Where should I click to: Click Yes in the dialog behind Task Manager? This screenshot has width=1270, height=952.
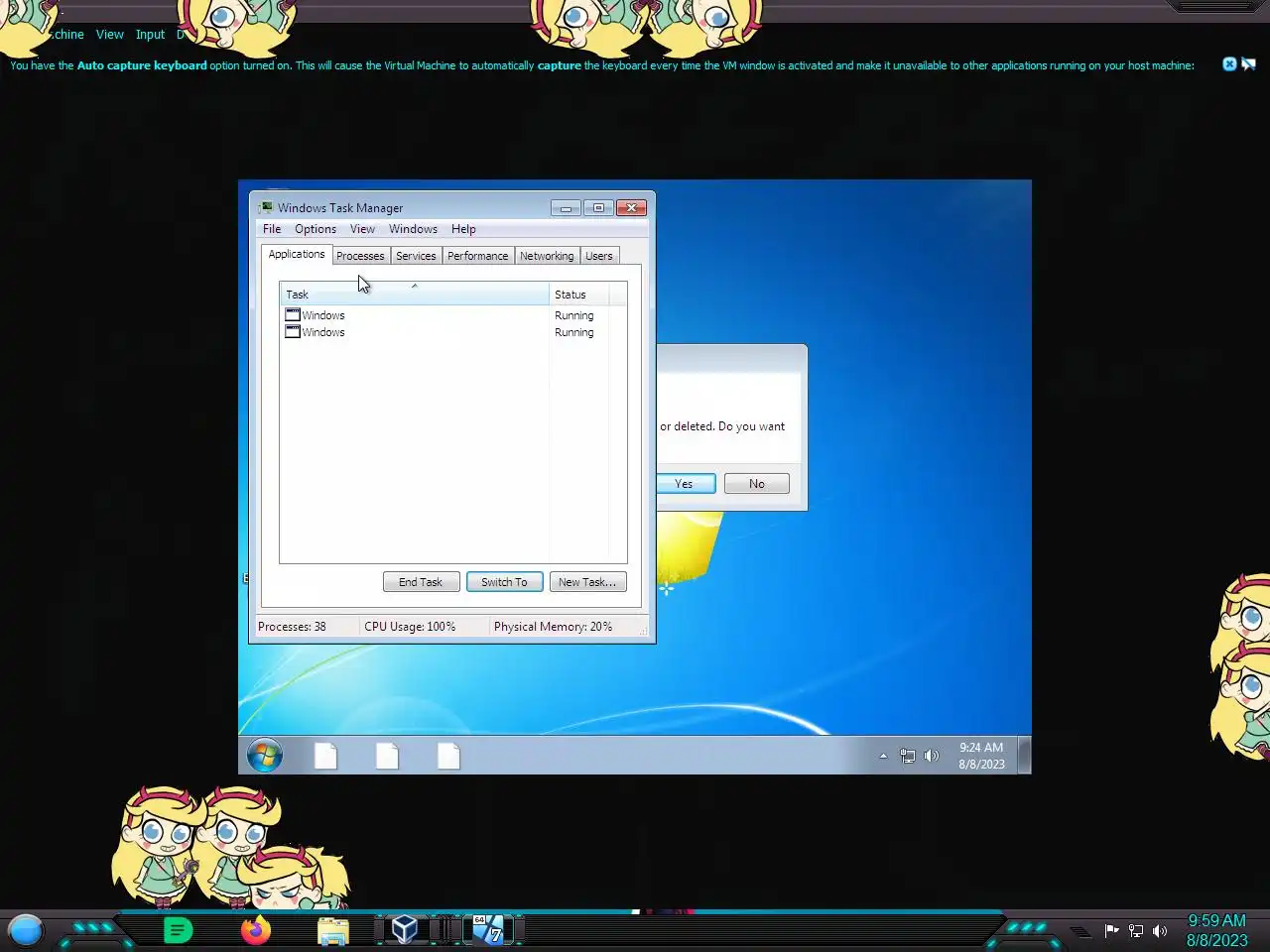[685, 484]
